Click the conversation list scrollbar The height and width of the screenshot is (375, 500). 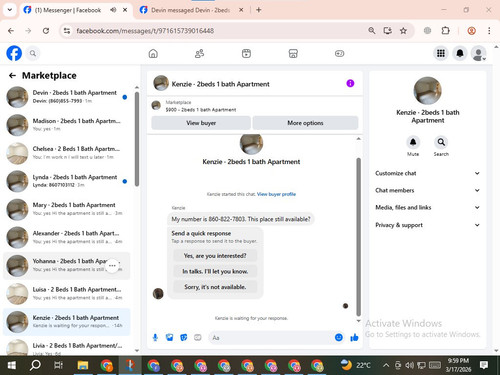click(x=137, y=139)
